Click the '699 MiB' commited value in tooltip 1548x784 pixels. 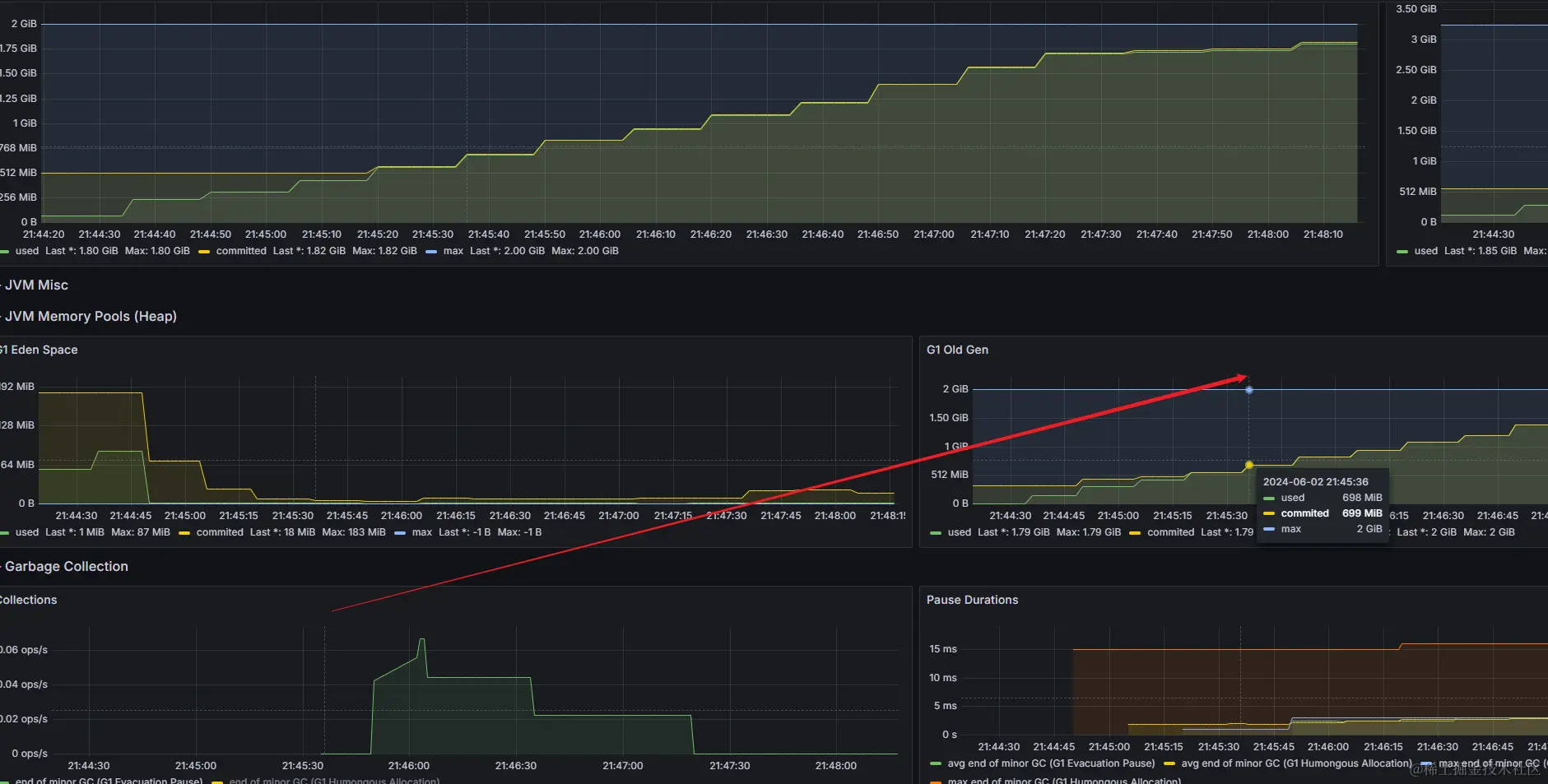click(1362, 513)
